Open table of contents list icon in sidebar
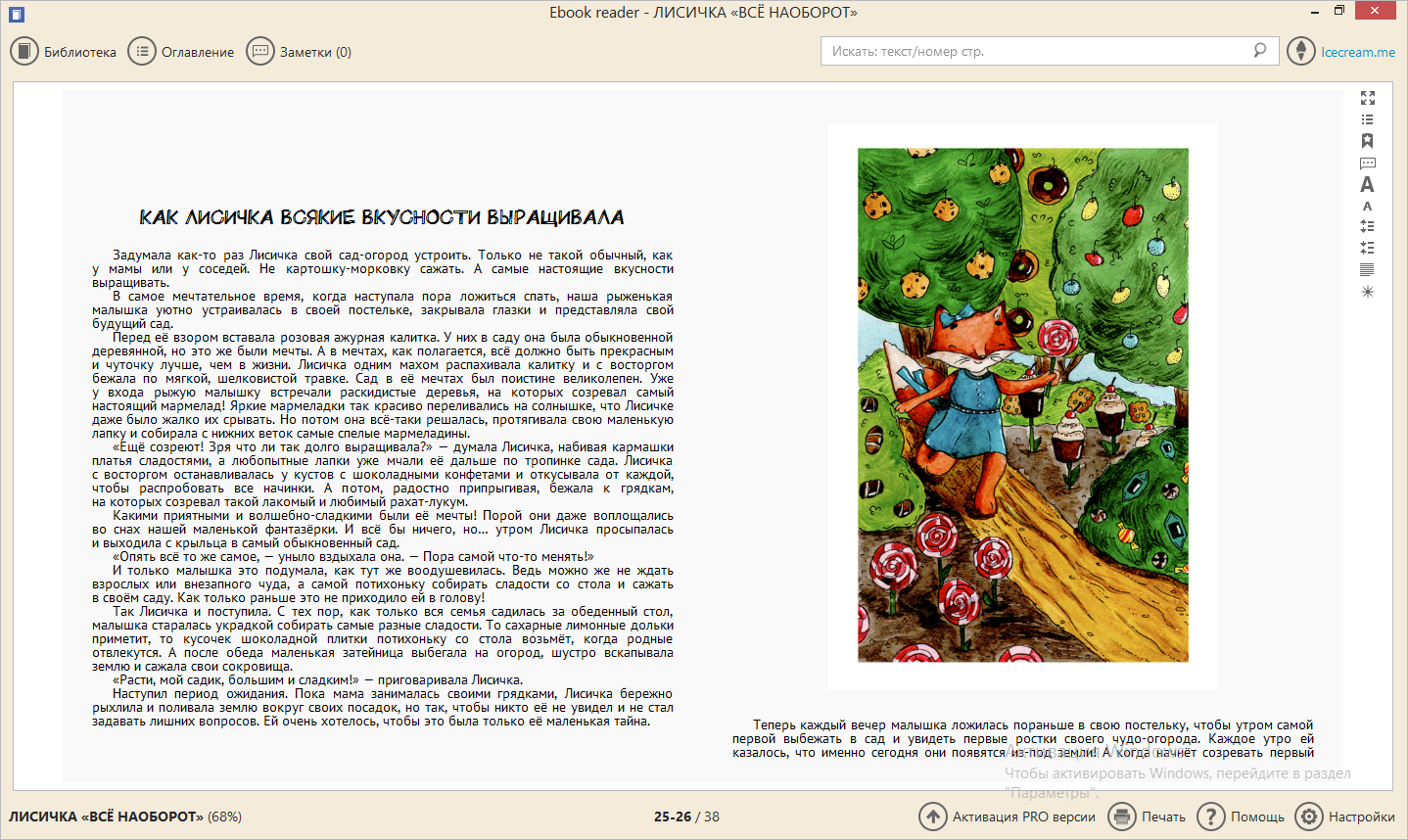The image size is (1408, 840). click(1367, 119)
